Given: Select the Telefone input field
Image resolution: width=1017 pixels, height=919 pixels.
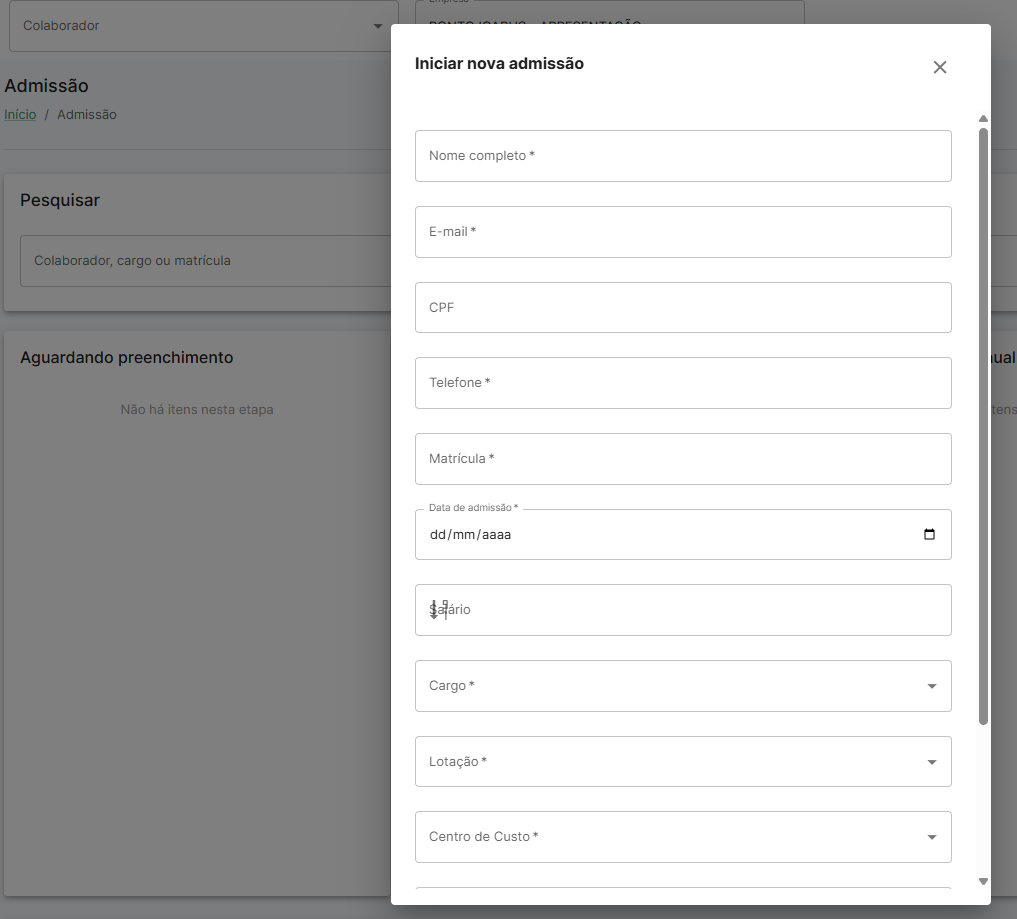Looking at the screenshot, I should (x=683, y=383).
